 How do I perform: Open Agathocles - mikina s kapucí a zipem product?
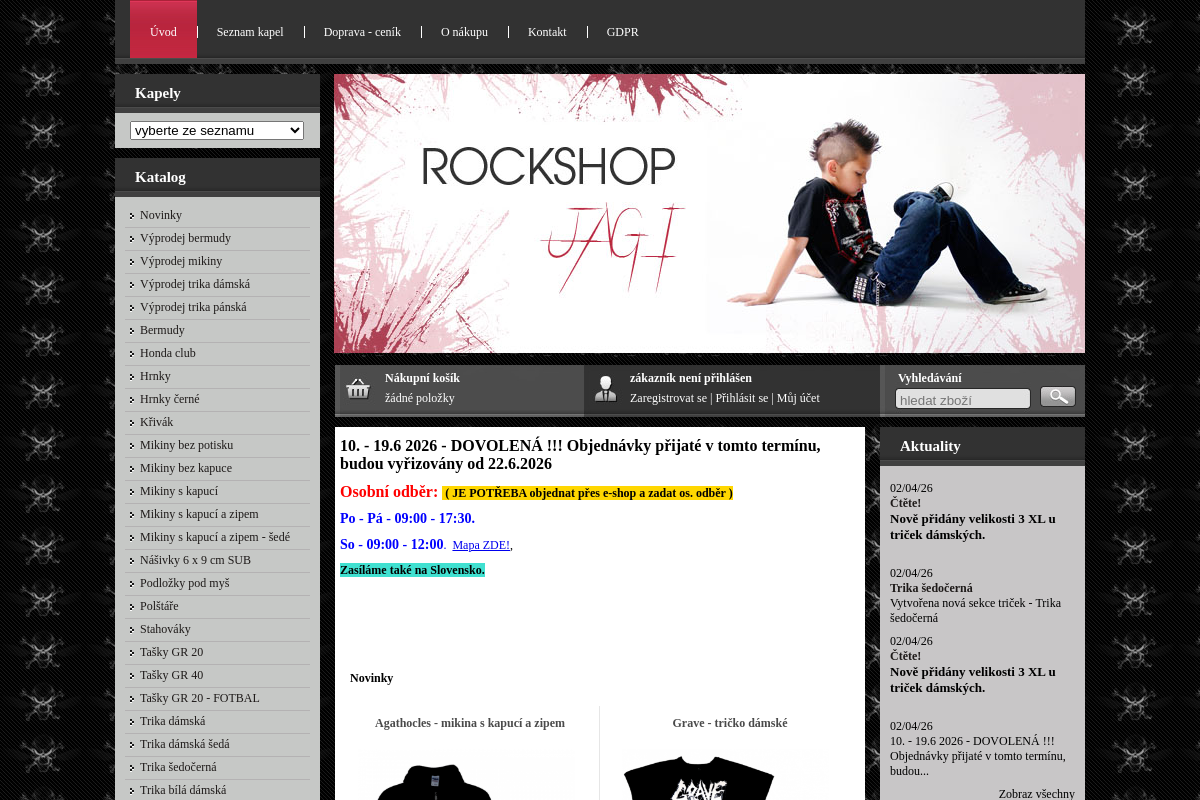[x=470, y=723]
